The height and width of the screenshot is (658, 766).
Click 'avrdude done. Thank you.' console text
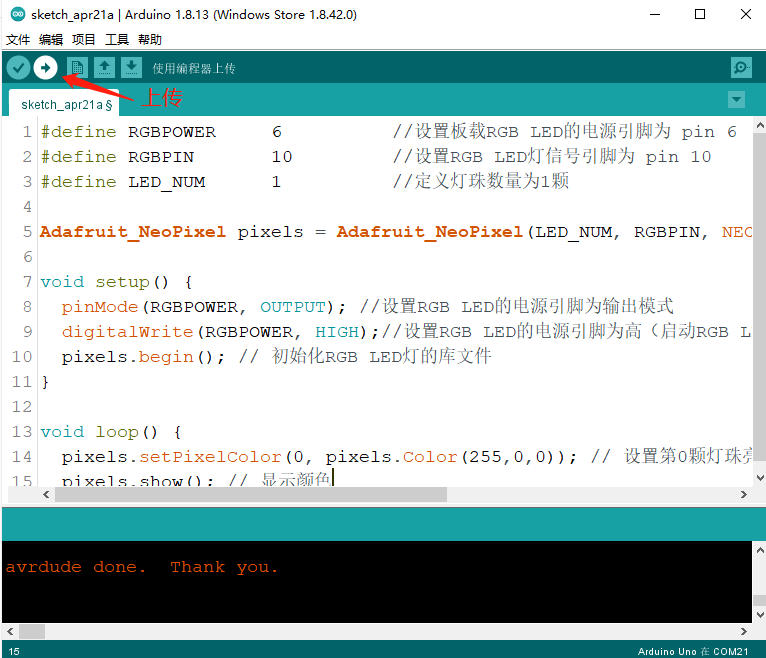pyautogui.click(x=142, y=567)
